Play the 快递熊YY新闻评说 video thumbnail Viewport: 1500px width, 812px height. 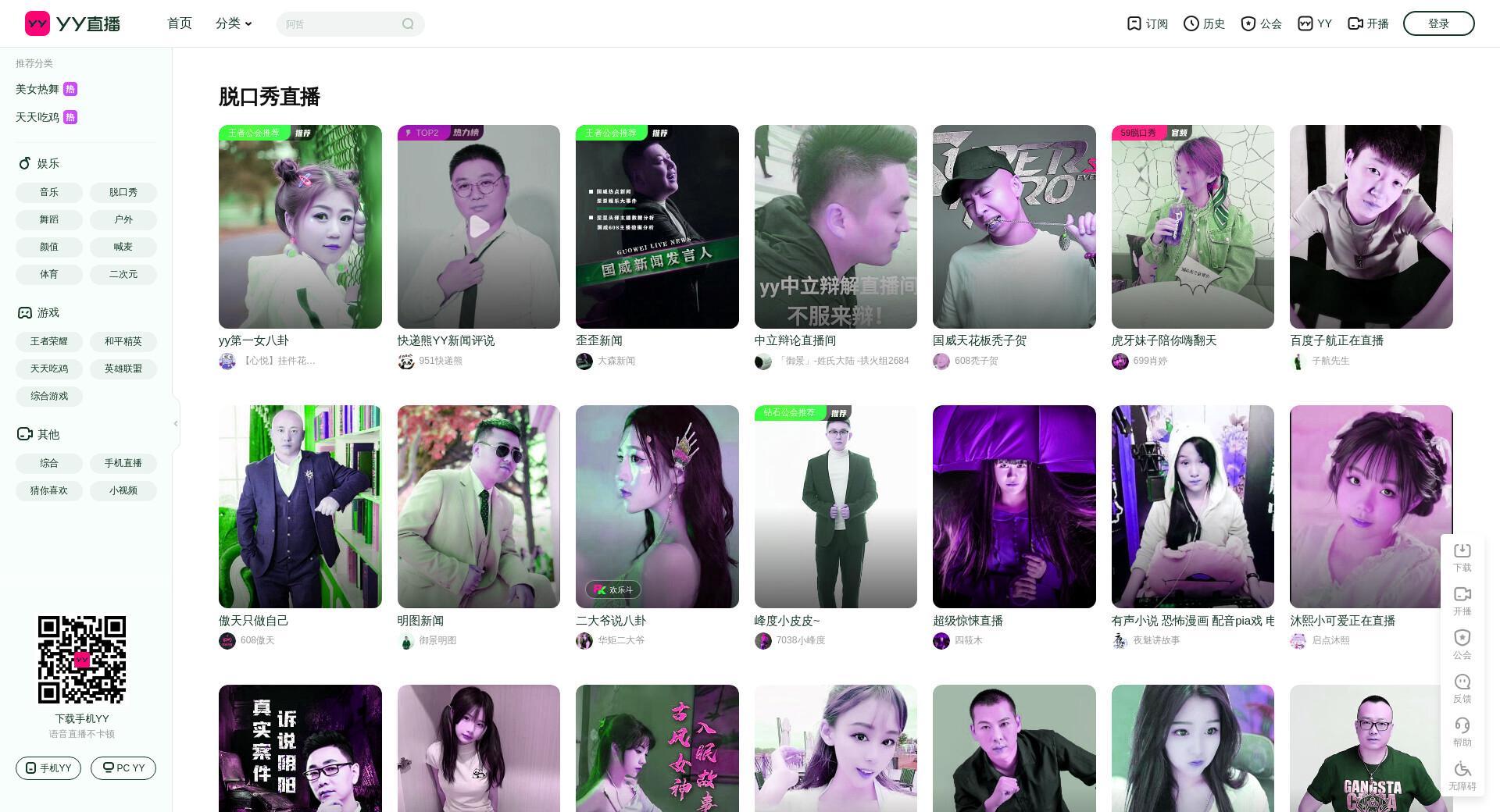[x=479, y=226]
